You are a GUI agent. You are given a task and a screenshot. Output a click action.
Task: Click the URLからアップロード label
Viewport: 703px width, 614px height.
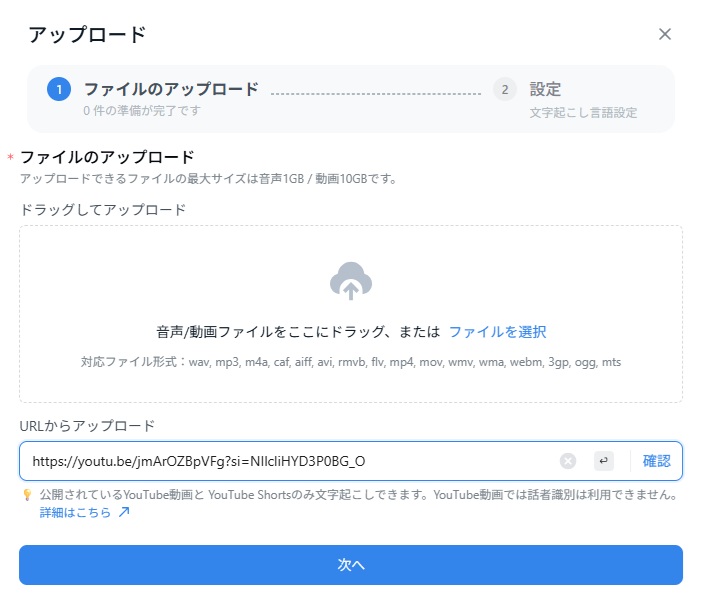pyautogui.click(x=87, y=425)
